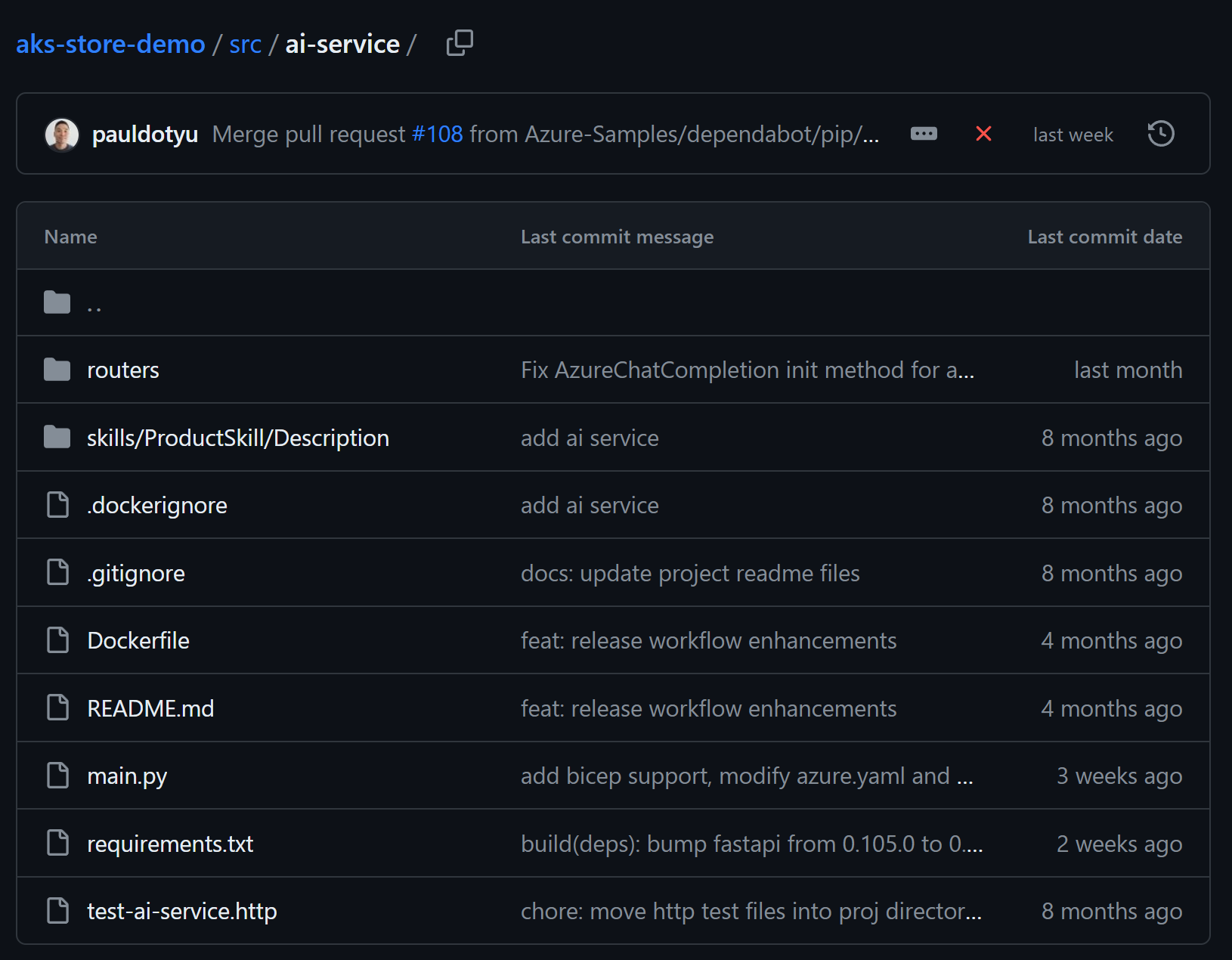This screenshot has height=960, width=1232.
Task: Open skills/ProductSkill/Description folder
Action: coord(237,438)
